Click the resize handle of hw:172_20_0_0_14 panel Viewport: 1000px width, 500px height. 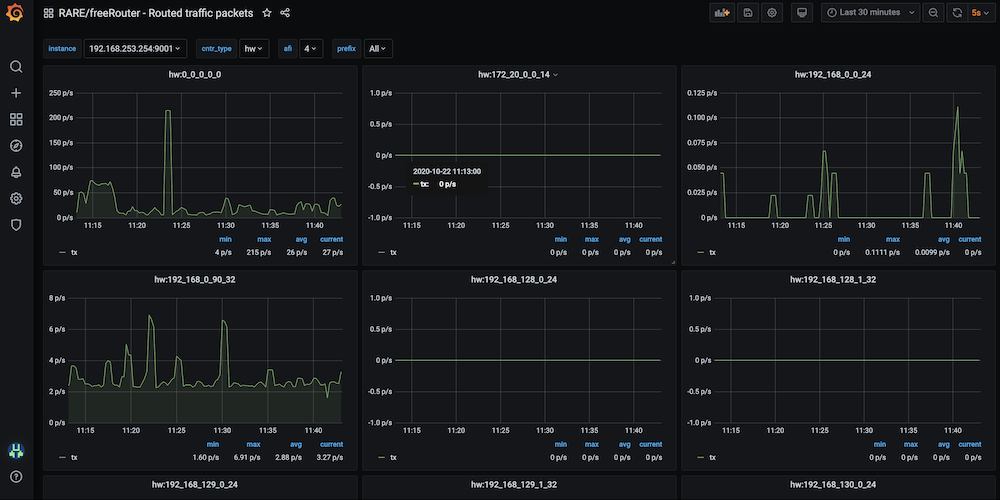[x=673, y=262]
